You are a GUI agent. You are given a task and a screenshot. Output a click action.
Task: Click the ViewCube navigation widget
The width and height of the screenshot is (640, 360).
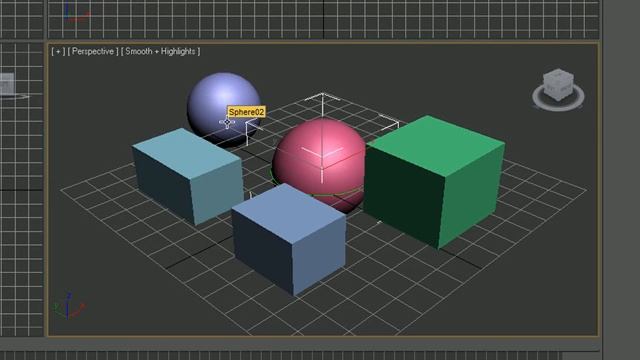[x=558, y=90]
